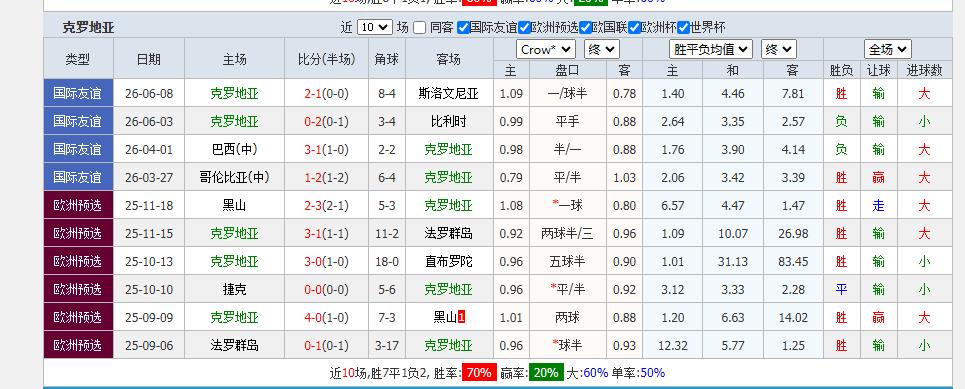Image resolution: width=965 pixels, height=389 pixels.
Task: Click the 两球半/三 handicap cell
Action: pos(567,233)
